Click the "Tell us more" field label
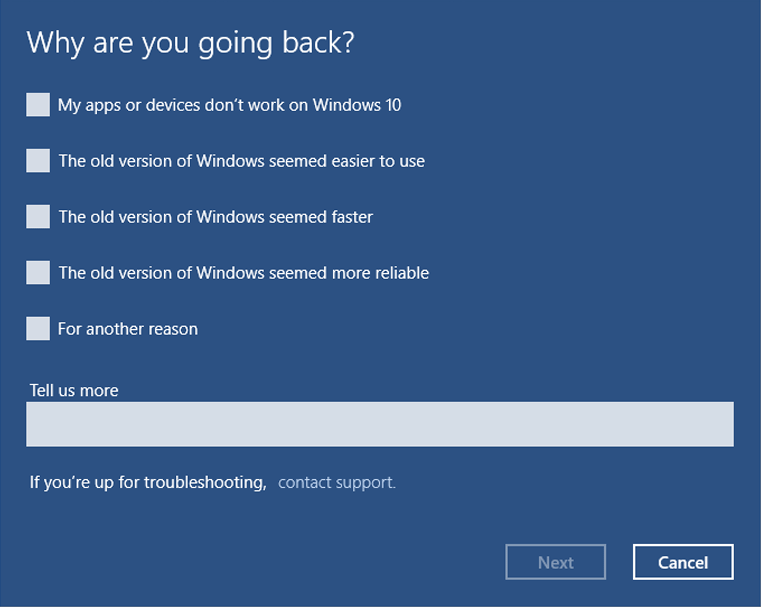The height and width of the screenshot is (607, 761). [x=74, y=390]
